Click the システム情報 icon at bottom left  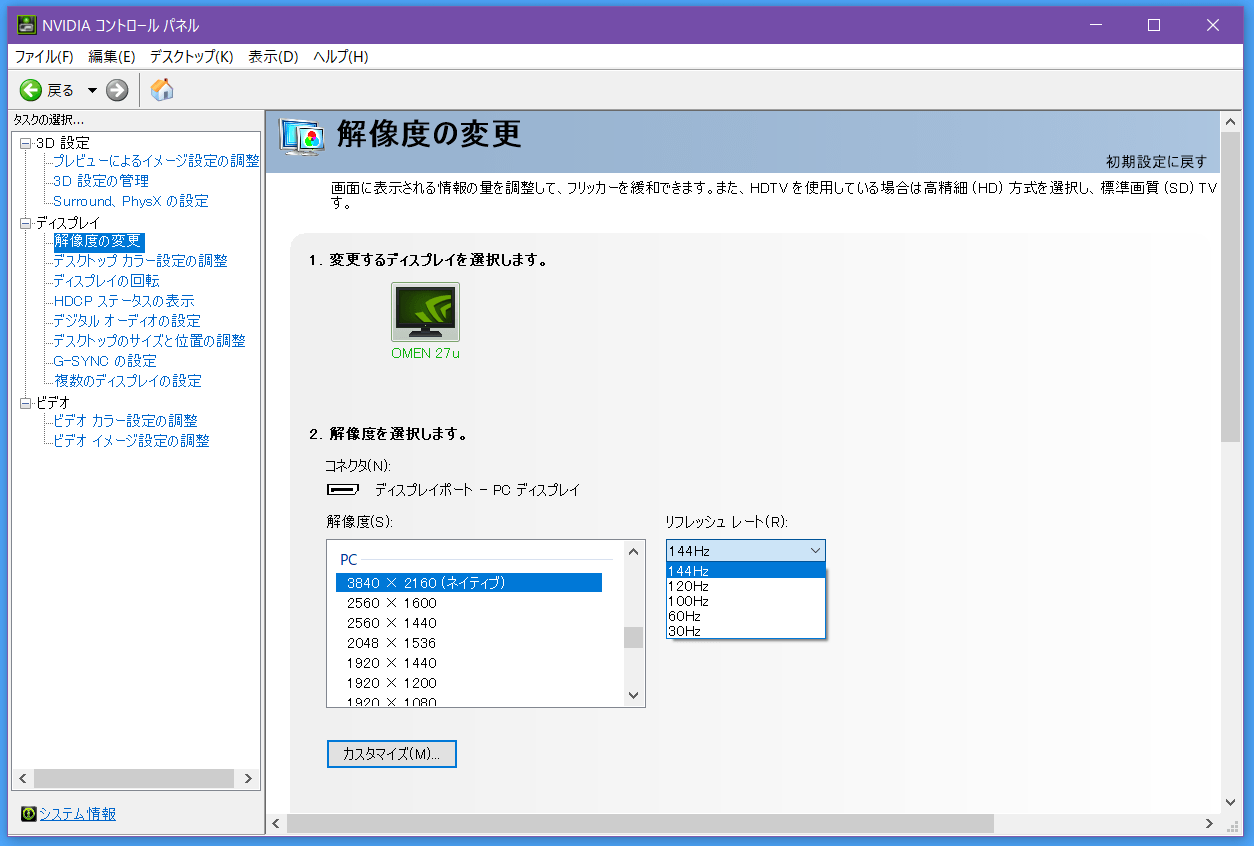[28, 814]
